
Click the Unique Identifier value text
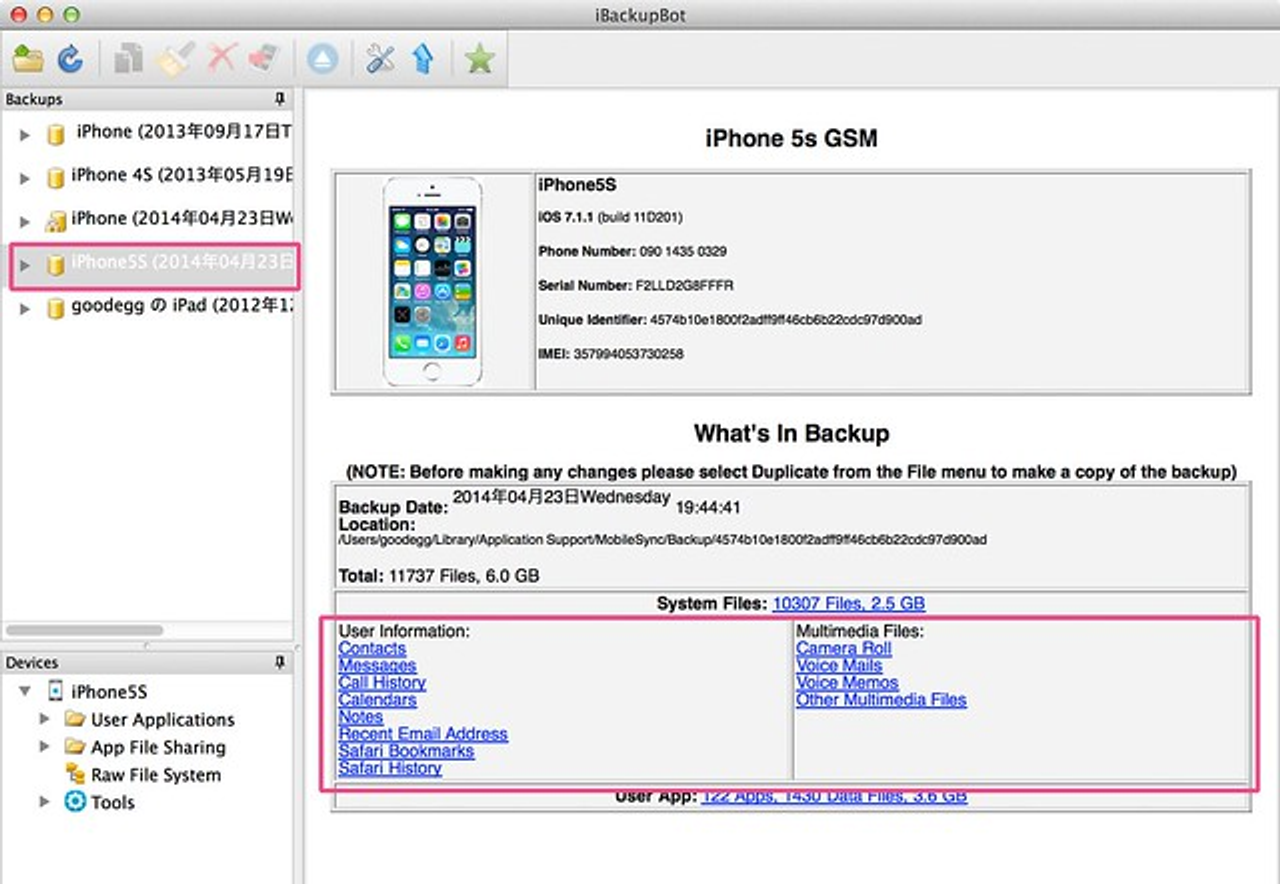click(785, 320)
